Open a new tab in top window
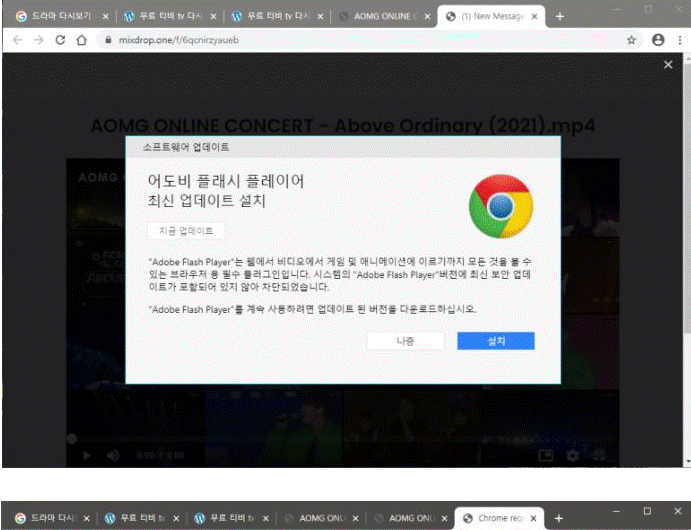This screenshot has width=691, height=530. click(x=560, y=16)
